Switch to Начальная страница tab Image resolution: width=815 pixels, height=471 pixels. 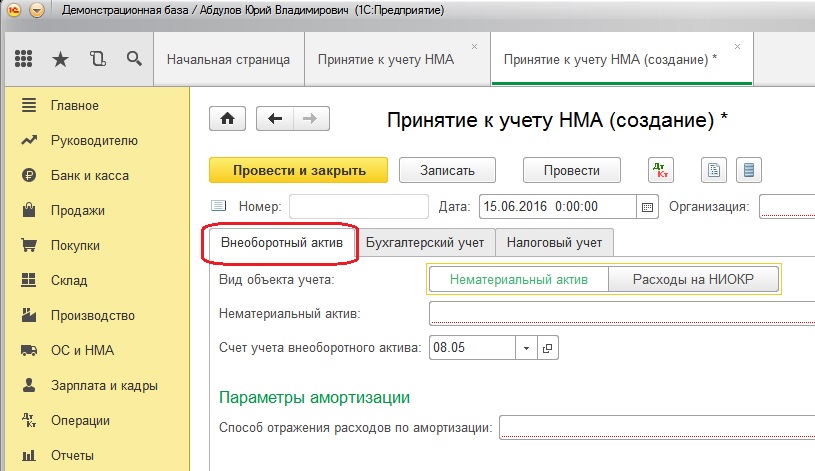[x=228, y=59]
